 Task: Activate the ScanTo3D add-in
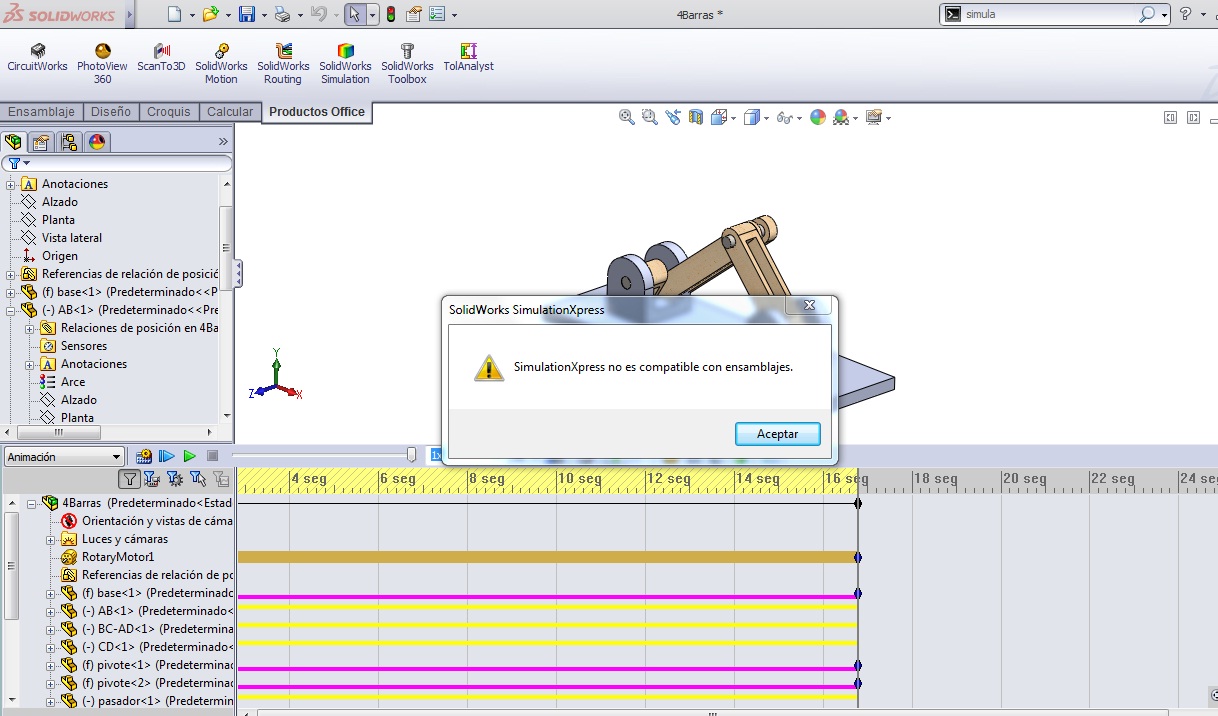(161, 59)
